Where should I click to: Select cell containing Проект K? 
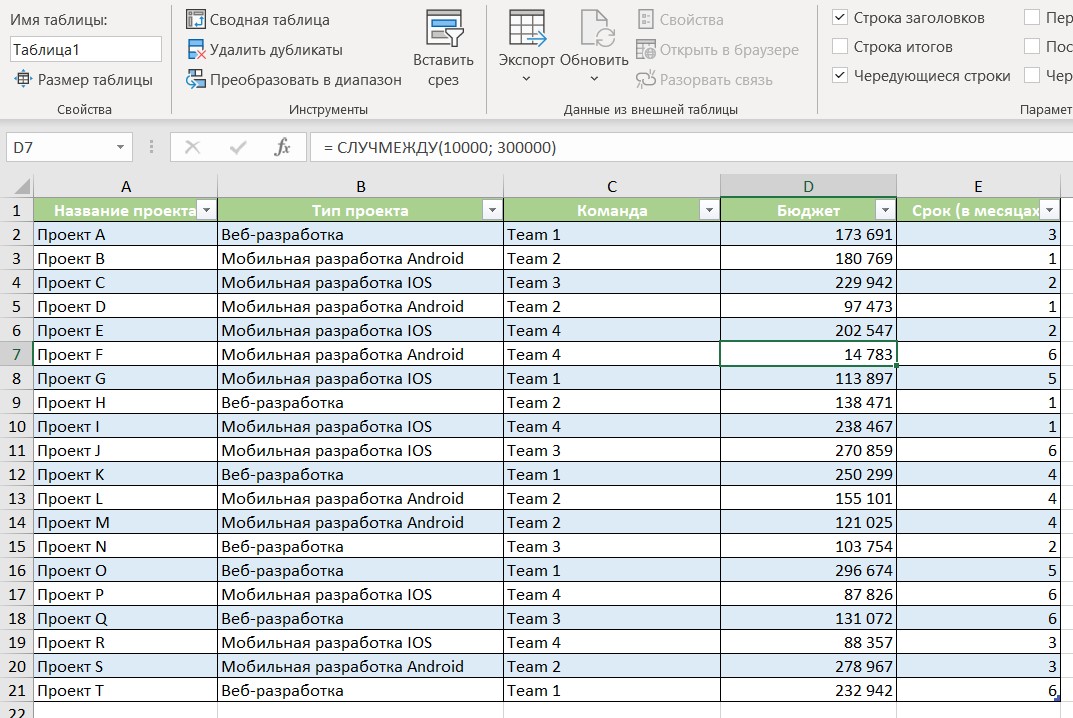click(x=125, y=474)
